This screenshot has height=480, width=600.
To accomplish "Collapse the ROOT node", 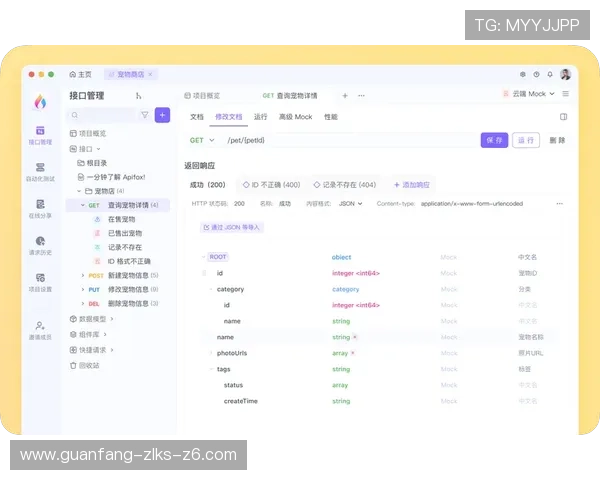I will coord(204,257).
